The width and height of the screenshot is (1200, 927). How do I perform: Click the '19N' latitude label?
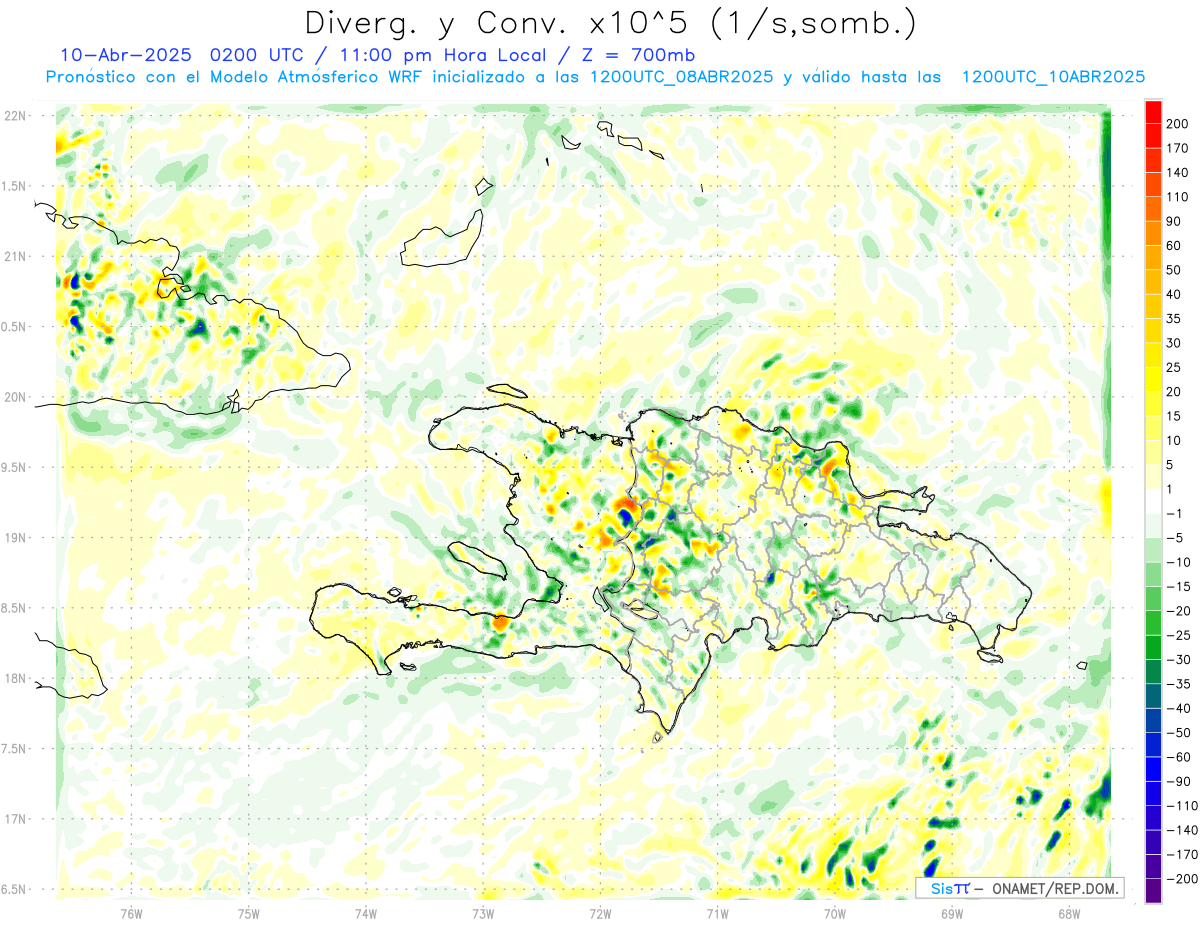tap(14, 538)
